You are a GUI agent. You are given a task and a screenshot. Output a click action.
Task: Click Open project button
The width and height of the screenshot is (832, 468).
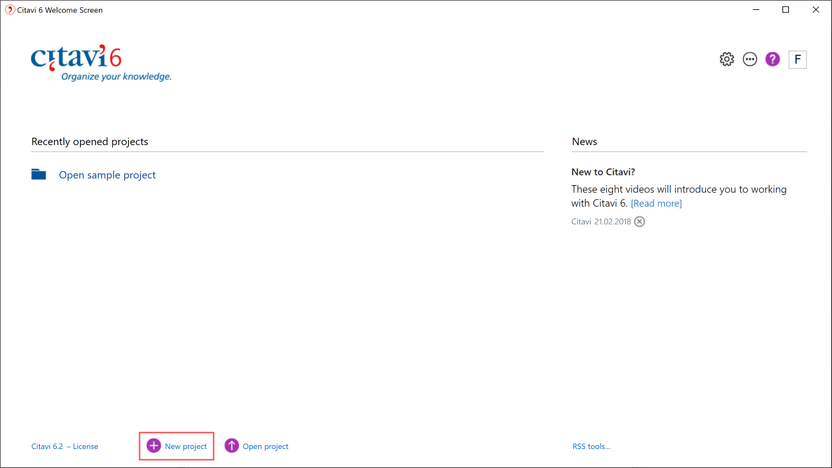click(256, 446)
